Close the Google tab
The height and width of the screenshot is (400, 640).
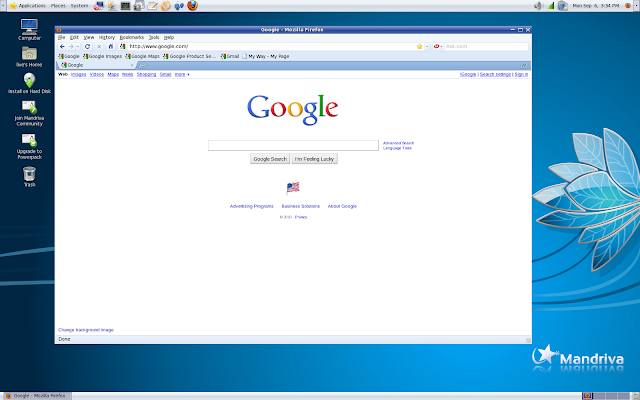(x=132, y=65)
